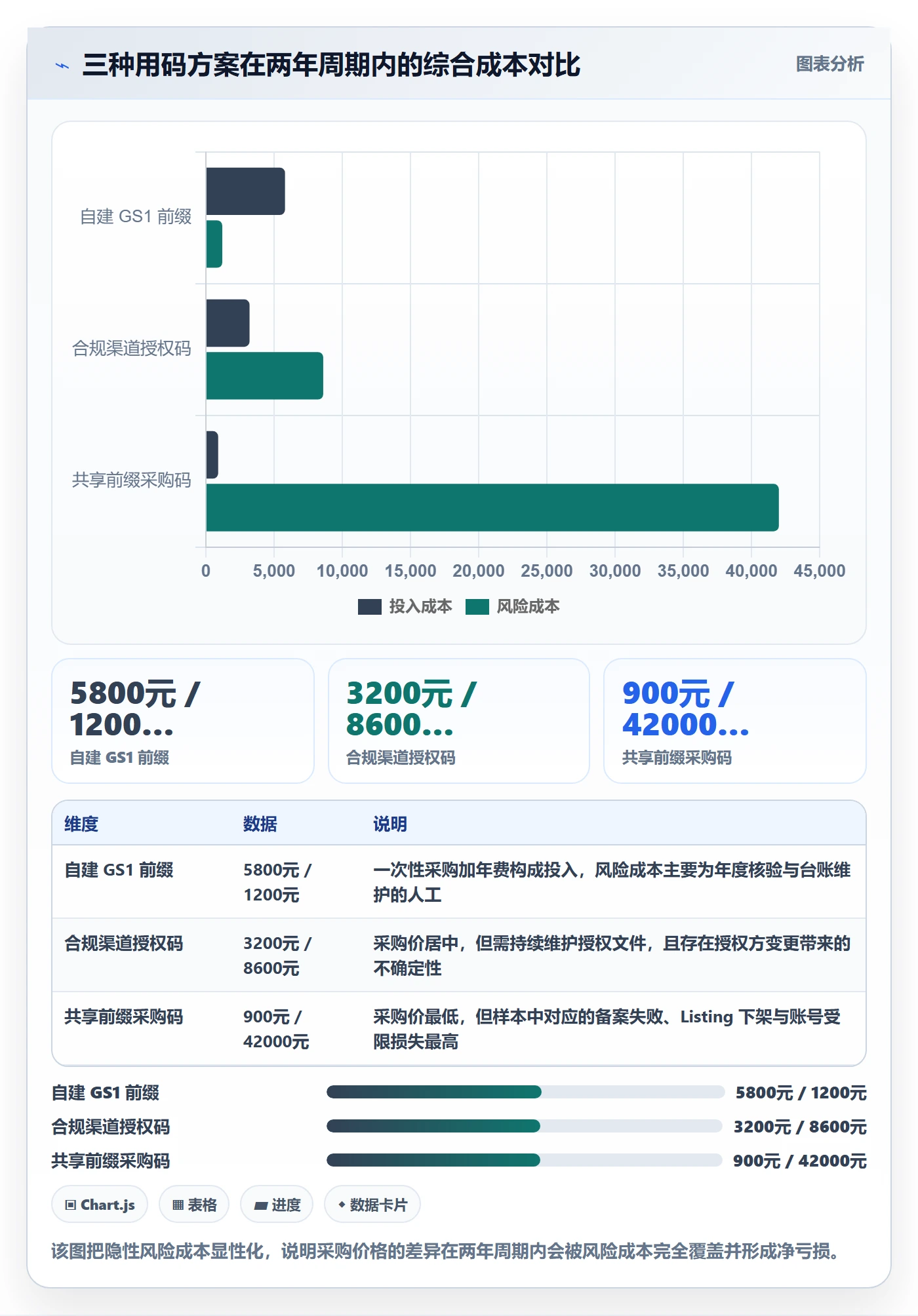
Task: Toggle the 投入成本 legend swatch
Action: tap(369, 607)
